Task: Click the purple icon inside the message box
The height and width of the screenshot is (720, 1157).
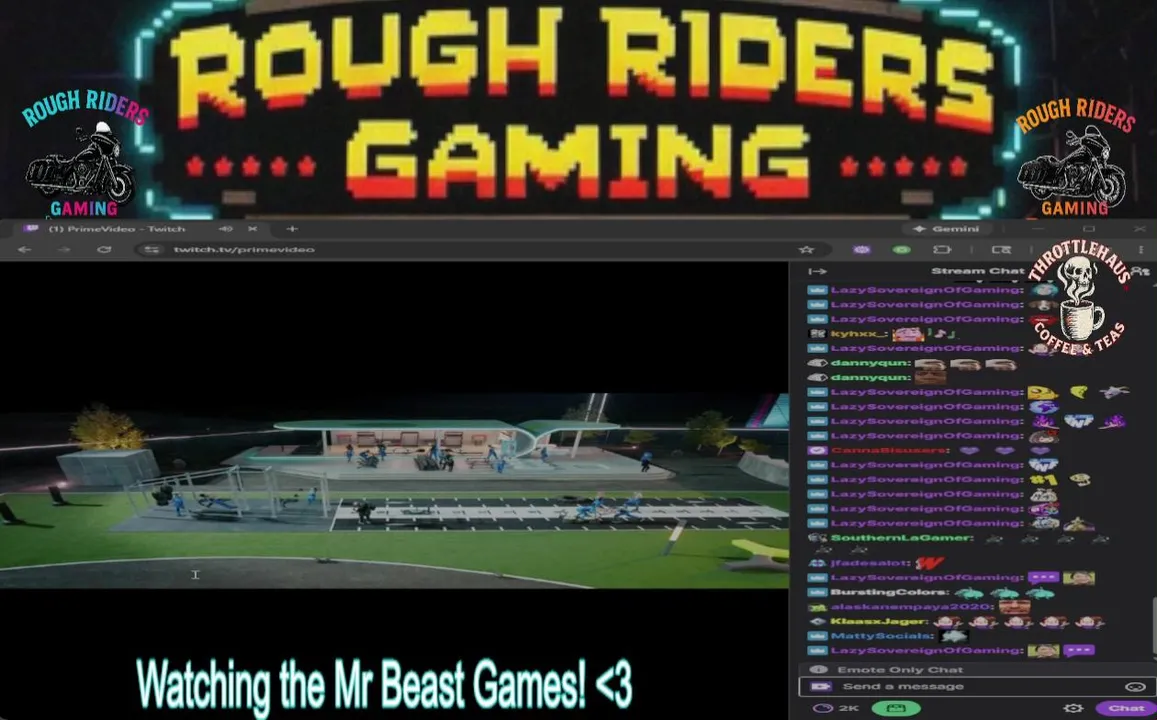Action: click(820, 686)
